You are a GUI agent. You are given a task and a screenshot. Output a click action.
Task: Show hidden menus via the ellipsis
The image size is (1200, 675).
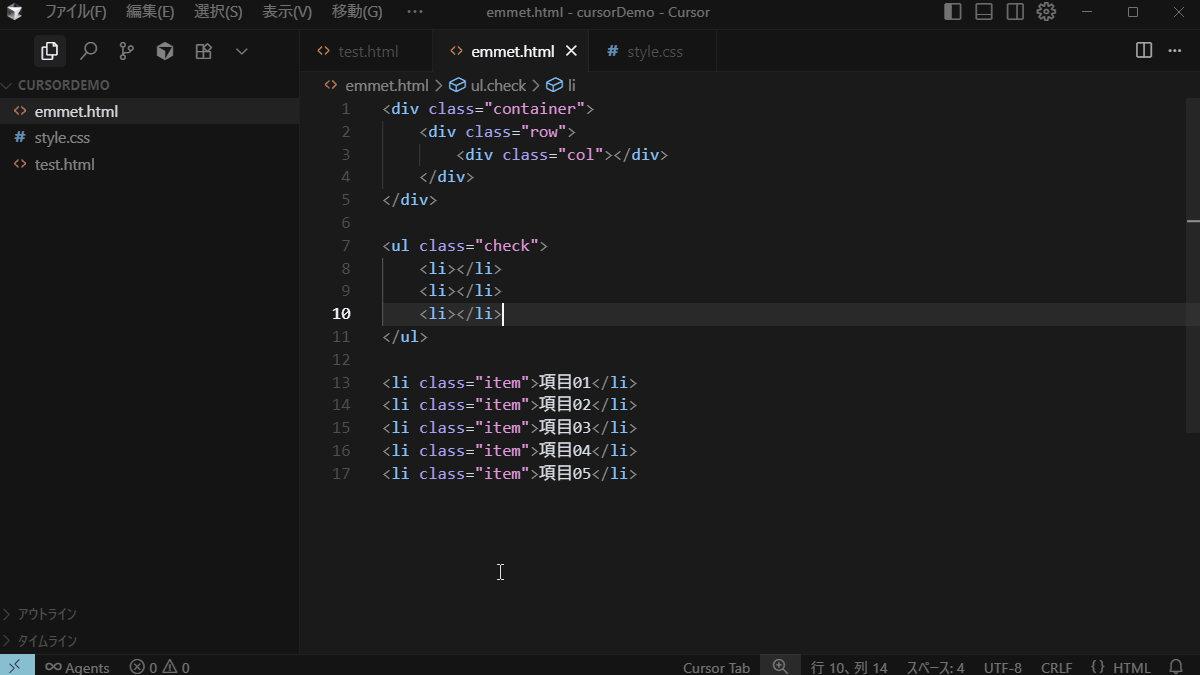(415, 12)
